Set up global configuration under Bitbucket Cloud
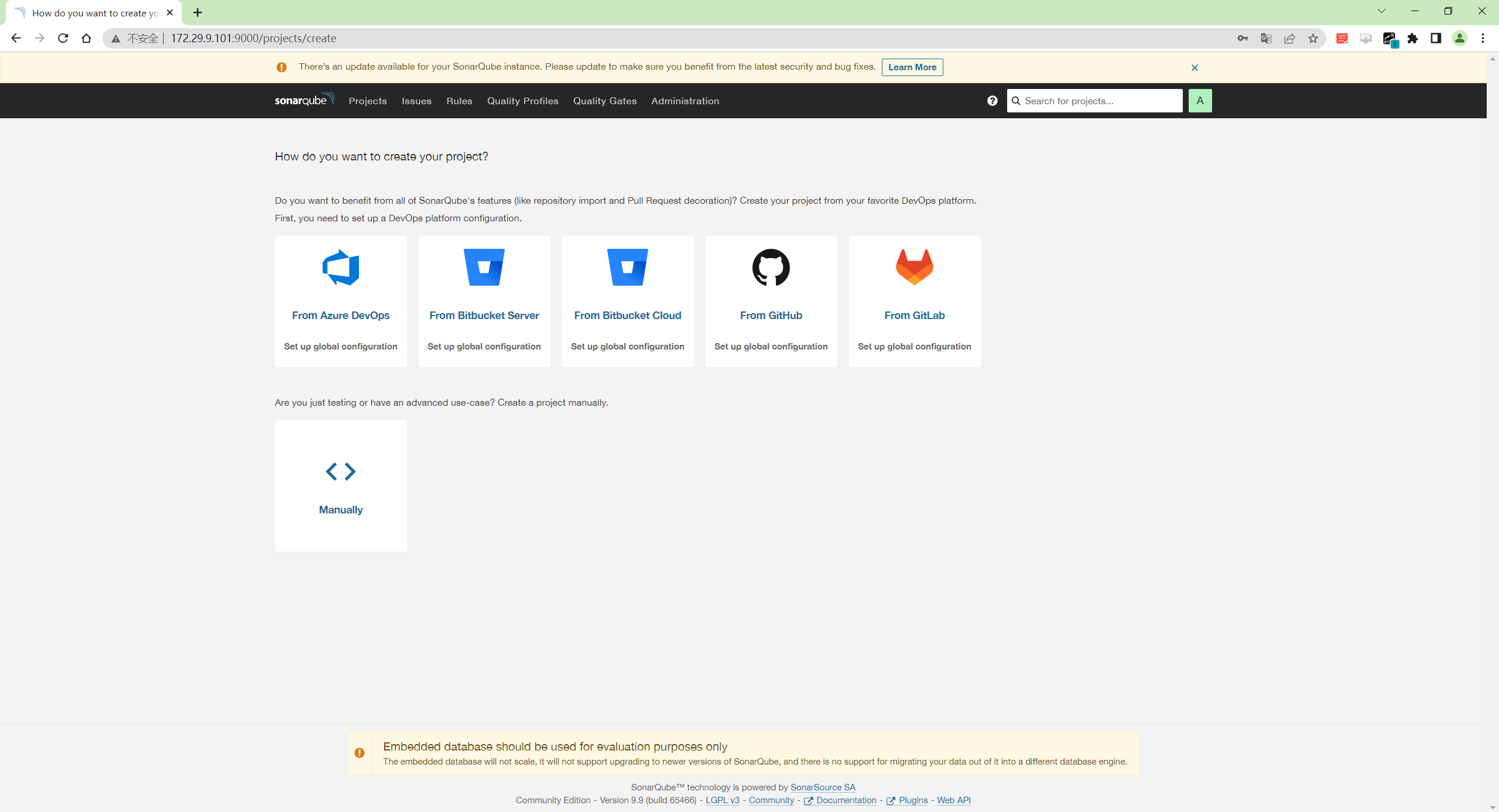The width and height of the screenshot is (1499, 812). click(628, 346)
